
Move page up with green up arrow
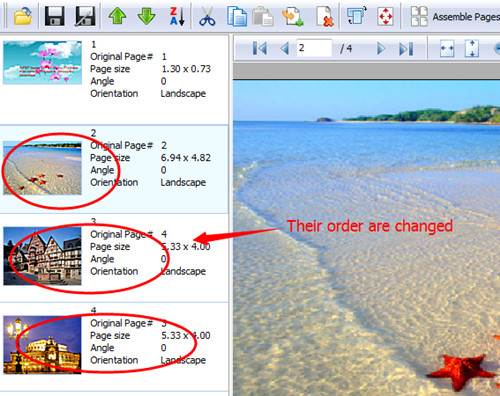click(x=117, y=16)
